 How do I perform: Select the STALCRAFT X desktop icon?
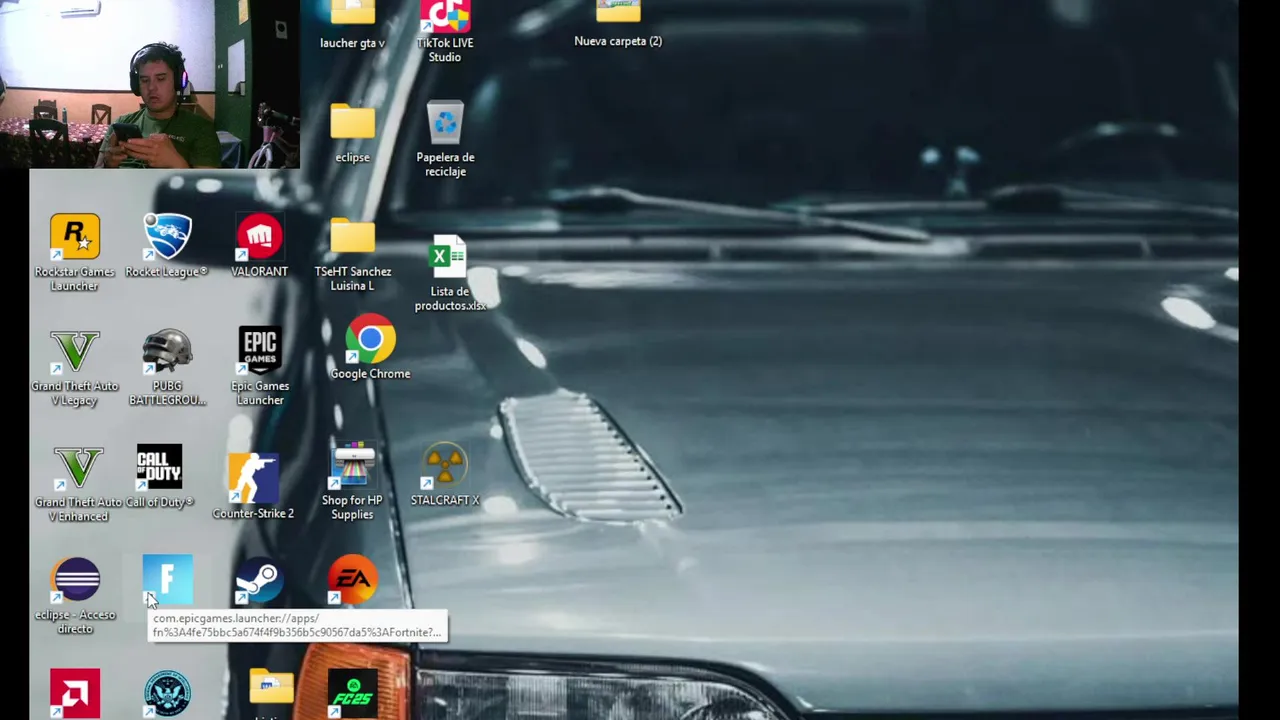445,467
